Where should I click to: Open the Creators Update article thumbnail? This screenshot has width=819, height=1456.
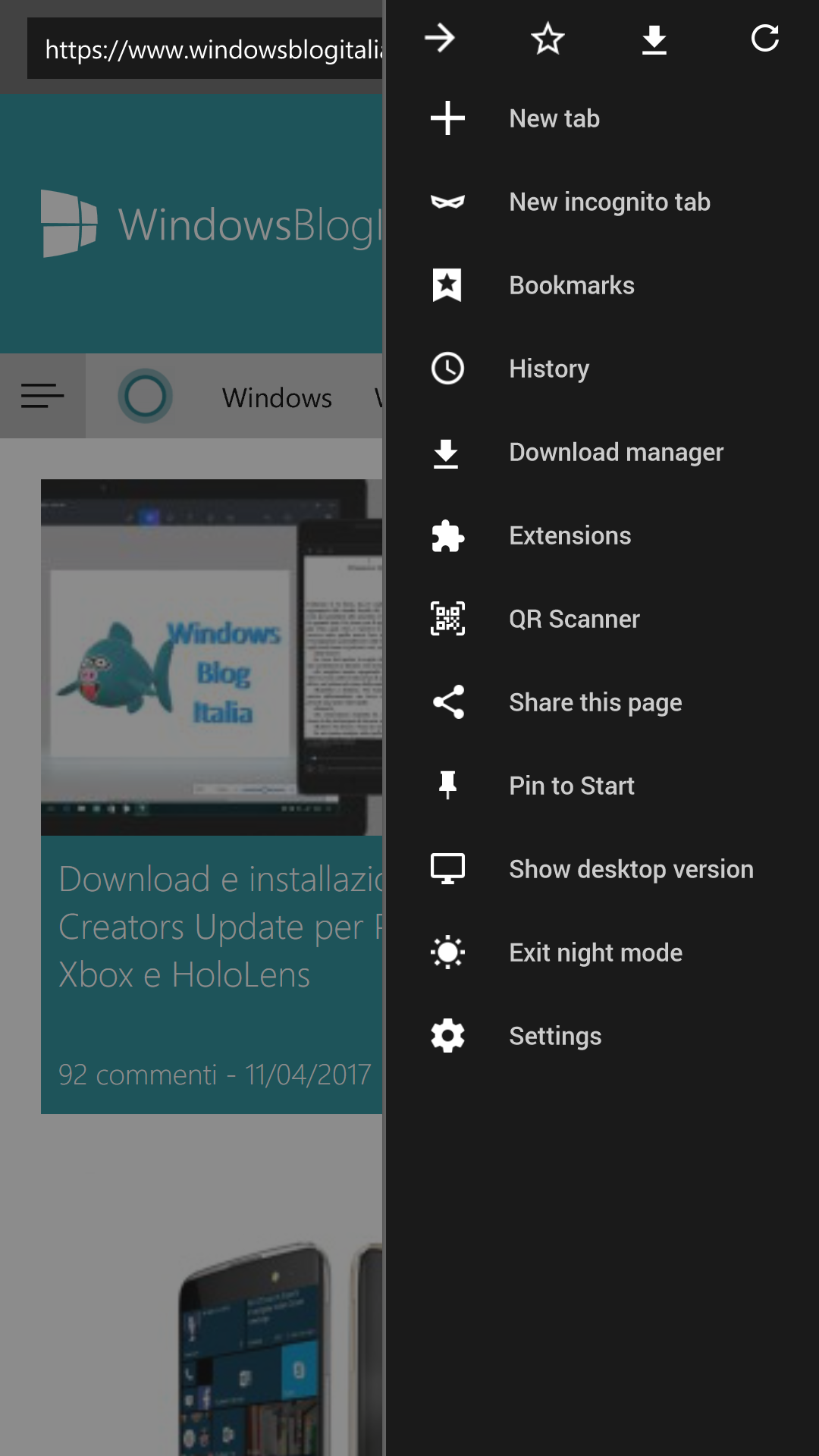coord(212,657)
